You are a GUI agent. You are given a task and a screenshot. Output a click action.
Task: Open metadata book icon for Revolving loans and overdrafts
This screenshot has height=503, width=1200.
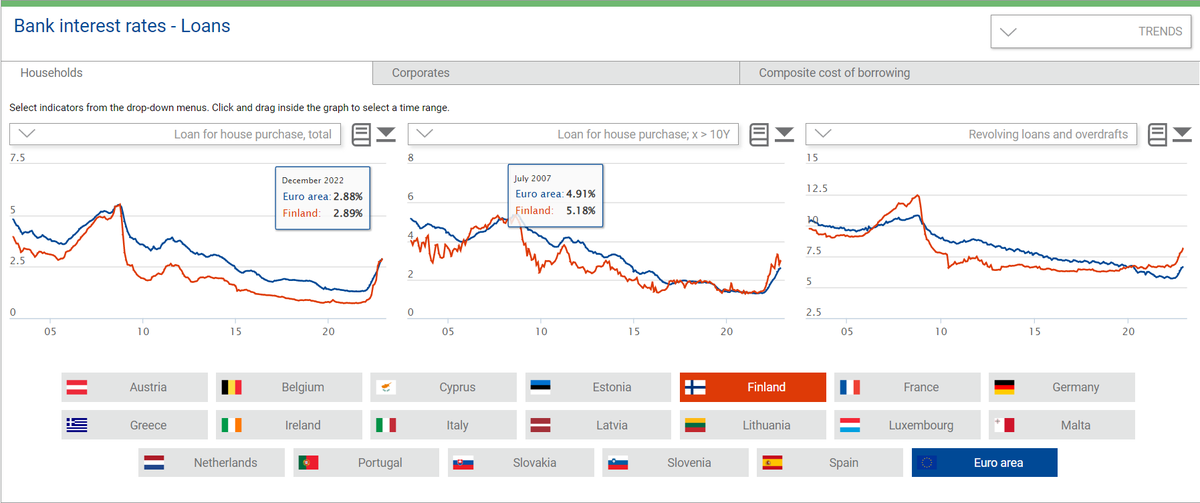(x=1158, y=134)
